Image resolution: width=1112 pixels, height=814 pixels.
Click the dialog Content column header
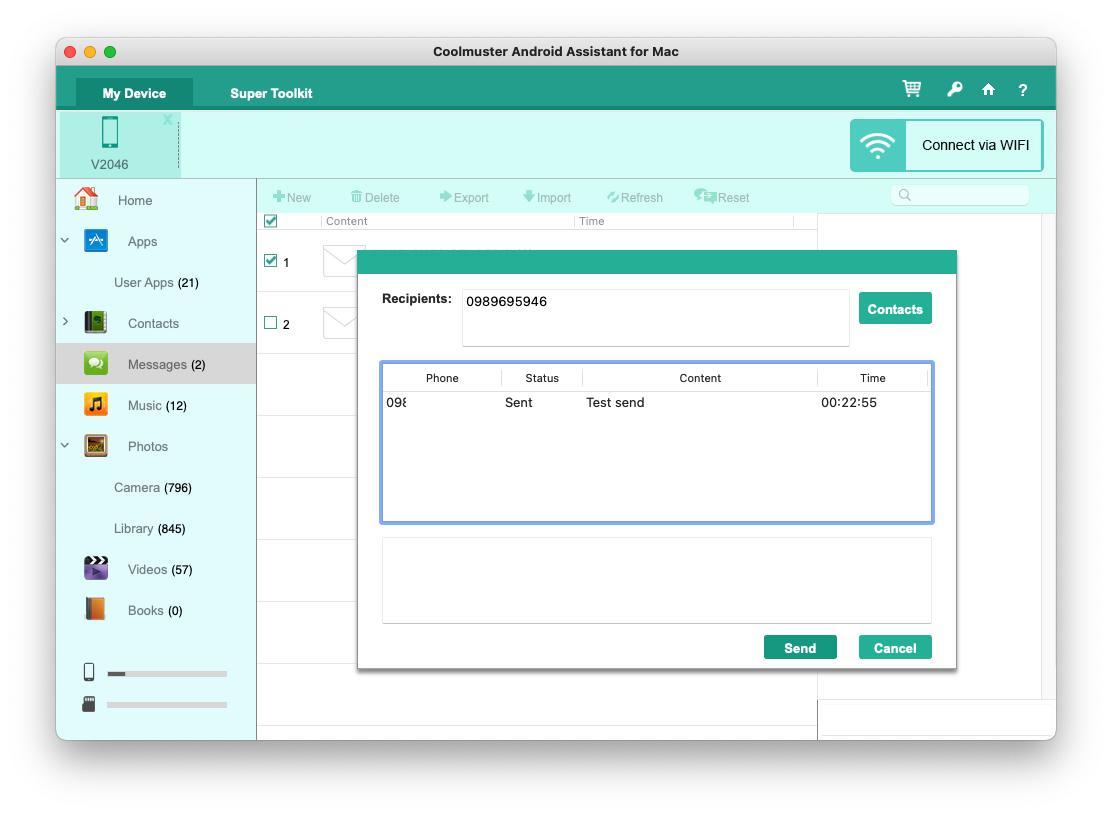(x=700, y=378)
